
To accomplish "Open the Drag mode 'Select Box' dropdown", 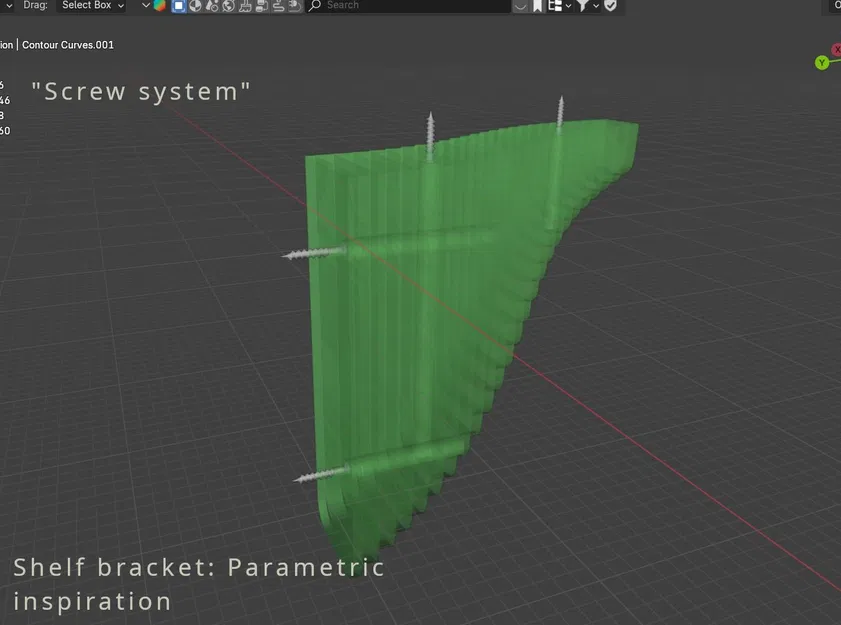I will click(x=91, y=5).
